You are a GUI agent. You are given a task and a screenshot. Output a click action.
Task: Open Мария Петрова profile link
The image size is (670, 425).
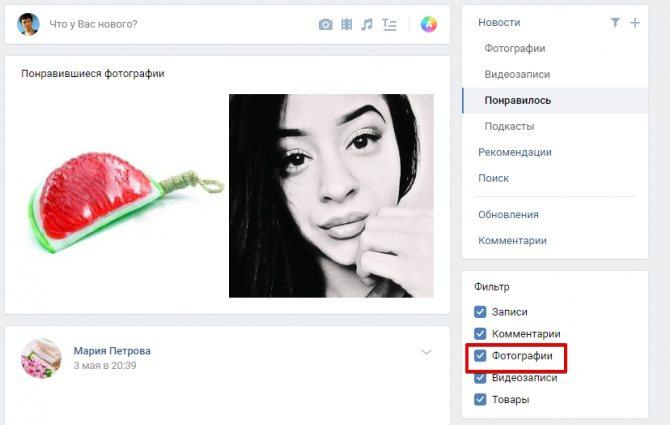pos(112,351)
